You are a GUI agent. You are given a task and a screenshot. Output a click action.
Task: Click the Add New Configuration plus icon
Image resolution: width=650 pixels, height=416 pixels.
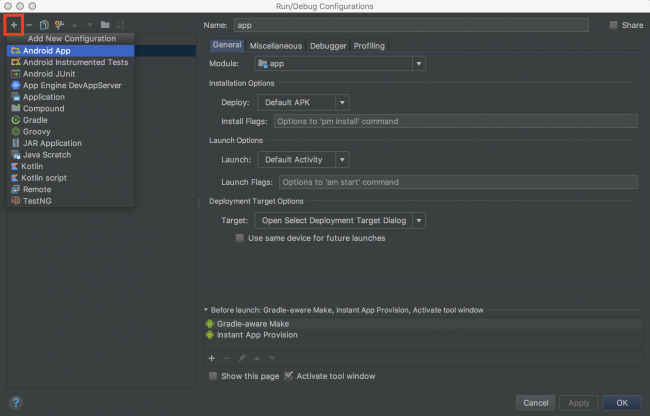[14, 24]
